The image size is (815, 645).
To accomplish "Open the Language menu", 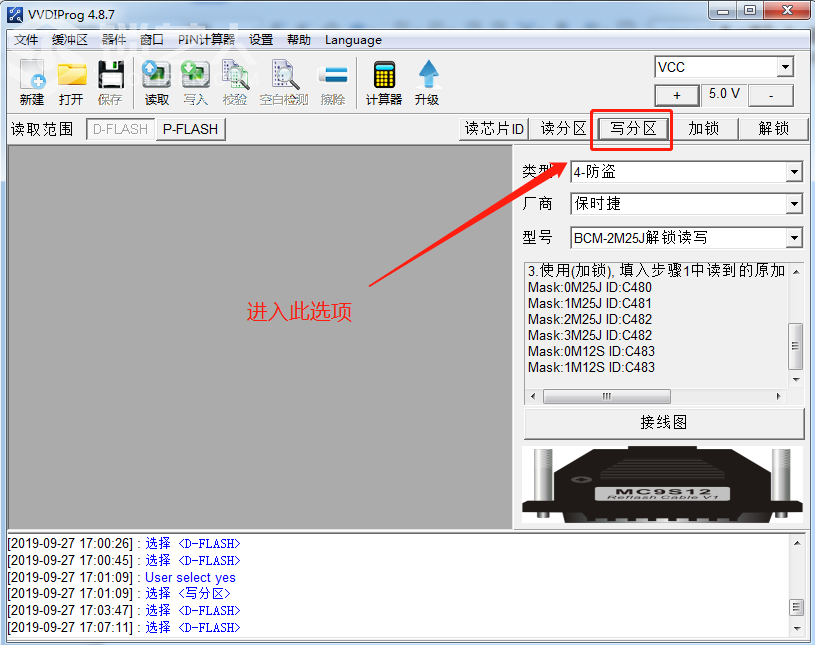I will [353, 40].
